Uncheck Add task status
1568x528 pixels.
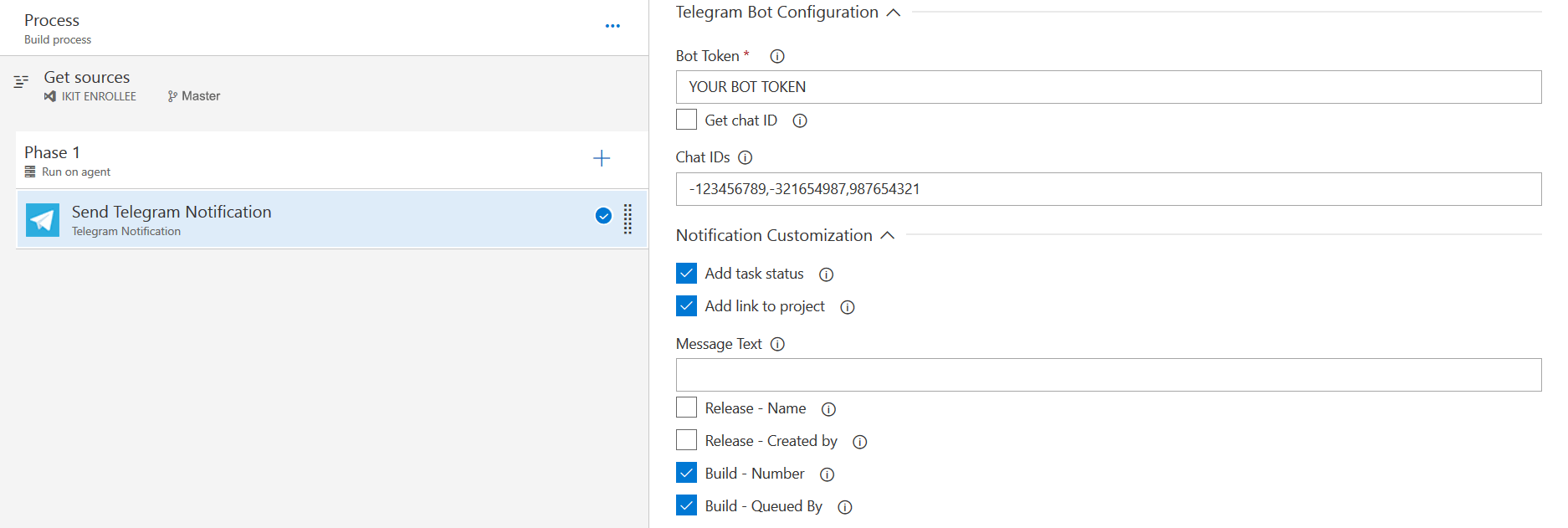click(x=686, y=273)
